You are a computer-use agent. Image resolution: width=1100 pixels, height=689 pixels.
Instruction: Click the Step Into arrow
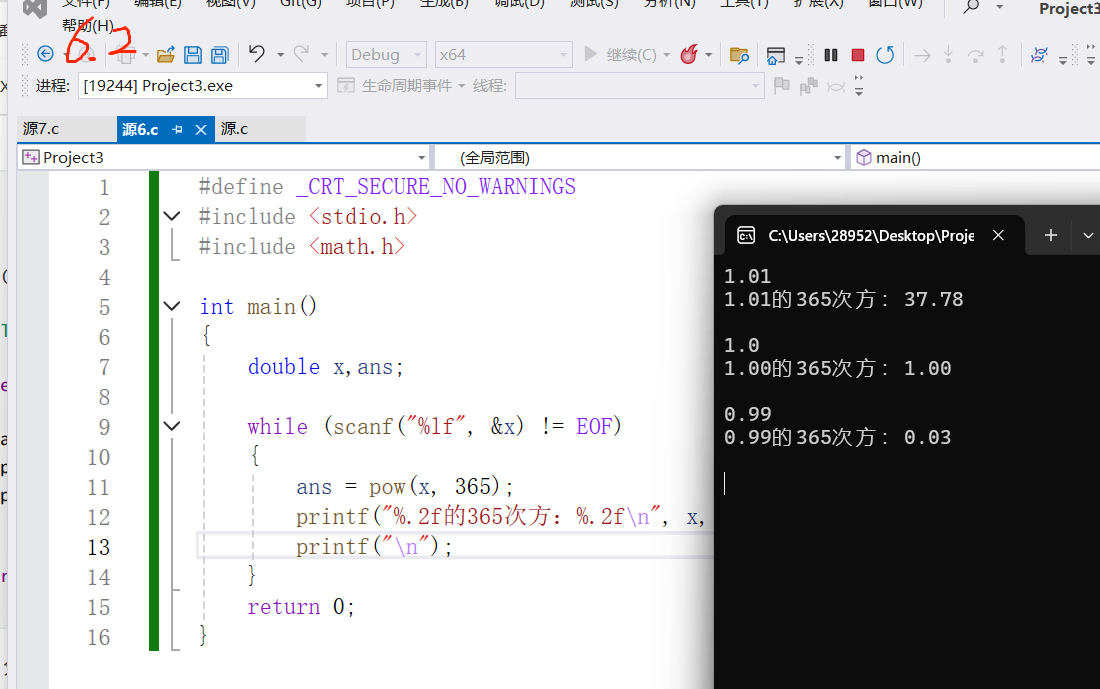coord(948,55)
